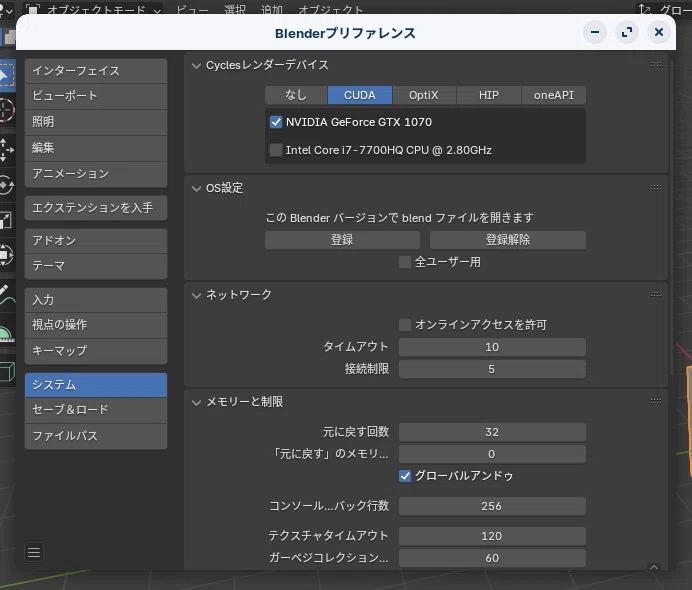Open the preferences hamburger menu

pyautogui.click(x=34, y=552)
